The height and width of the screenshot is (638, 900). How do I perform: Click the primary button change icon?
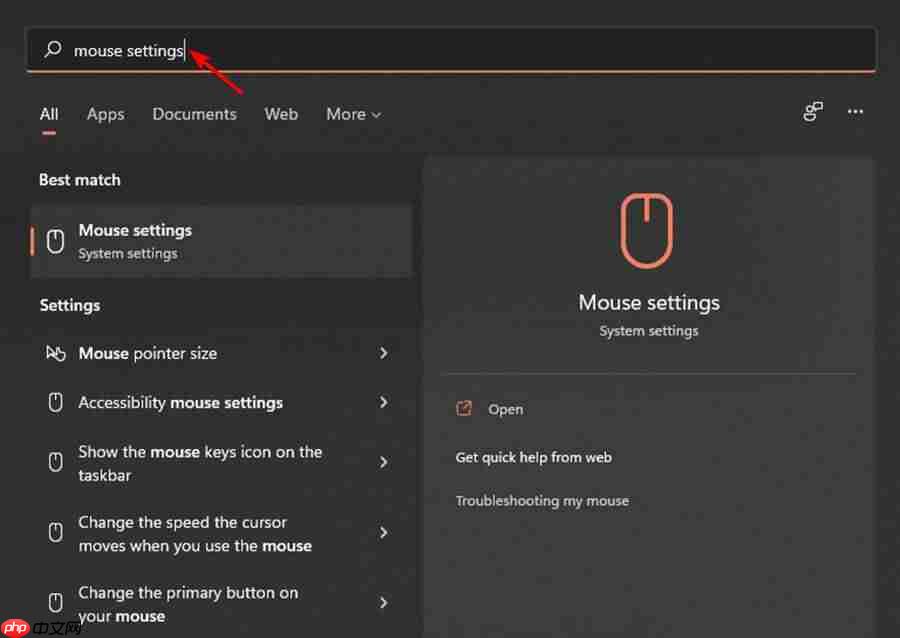tap(55, 603)
